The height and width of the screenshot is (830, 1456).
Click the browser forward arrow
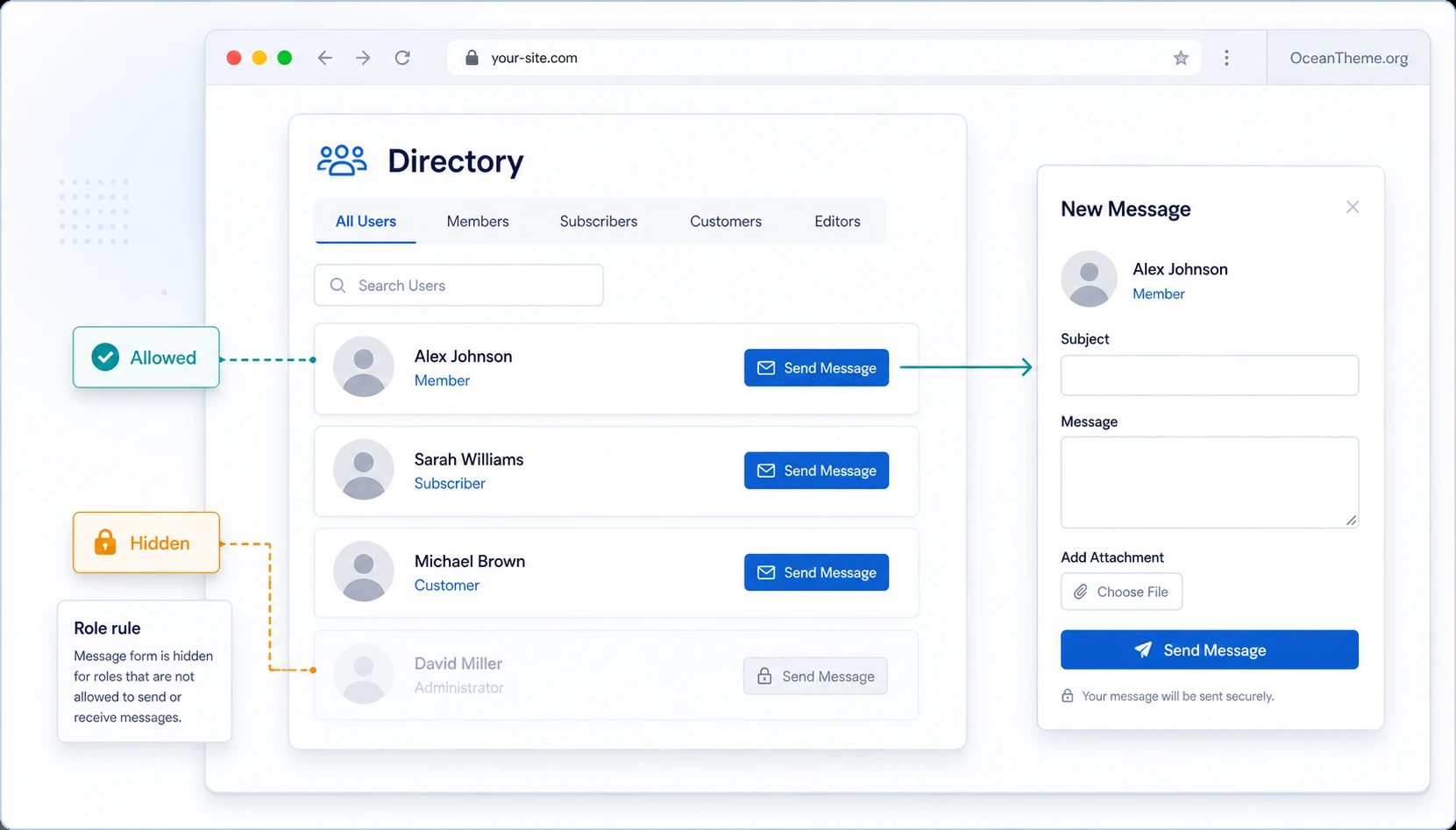(x=363, y=58)
